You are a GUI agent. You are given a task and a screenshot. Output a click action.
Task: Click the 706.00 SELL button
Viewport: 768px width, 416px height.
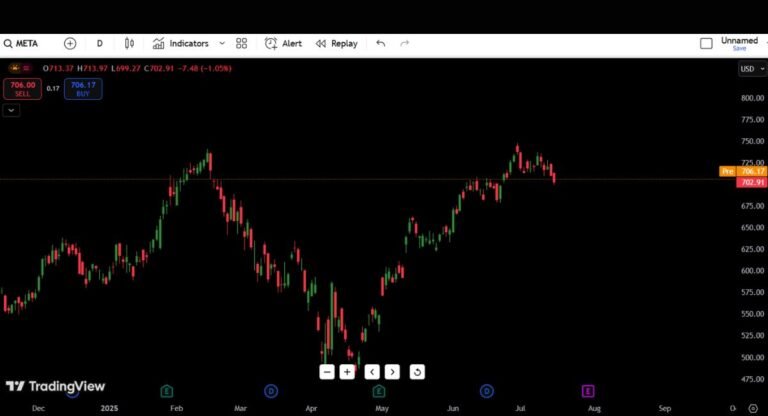23,89
